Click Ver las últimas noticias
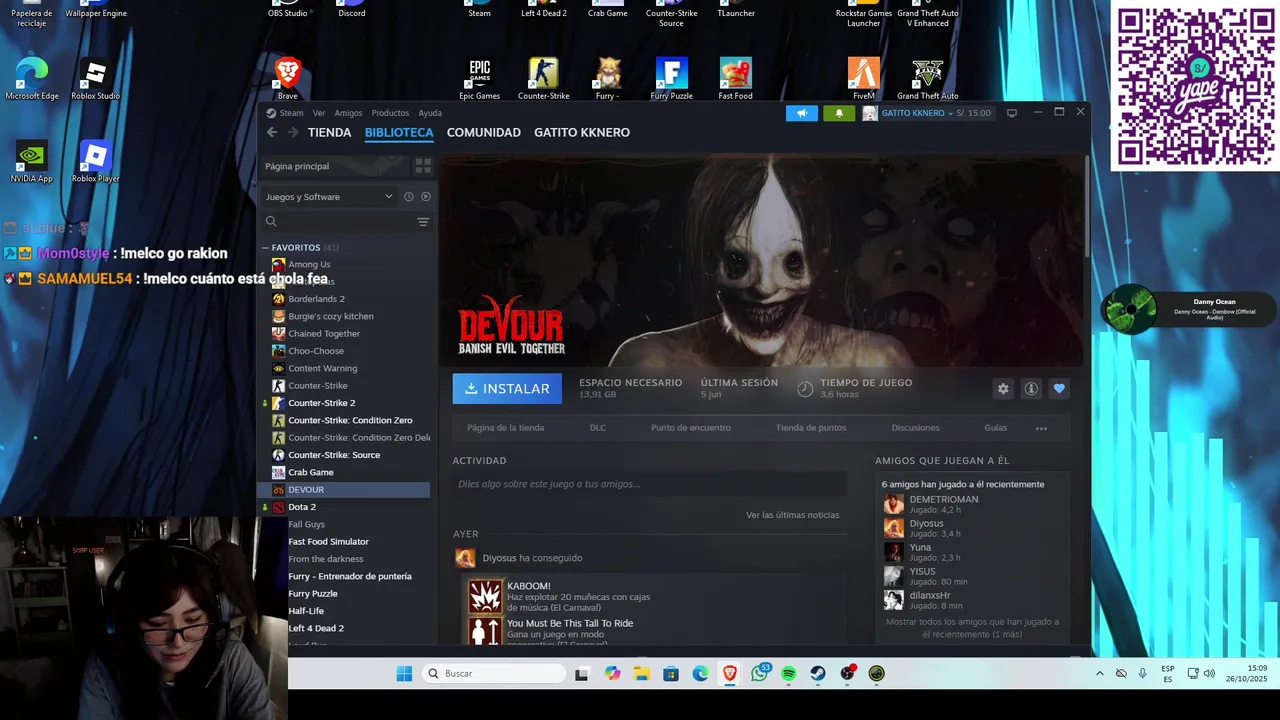Screen dimensions: 1280x720 coord(793,515)
